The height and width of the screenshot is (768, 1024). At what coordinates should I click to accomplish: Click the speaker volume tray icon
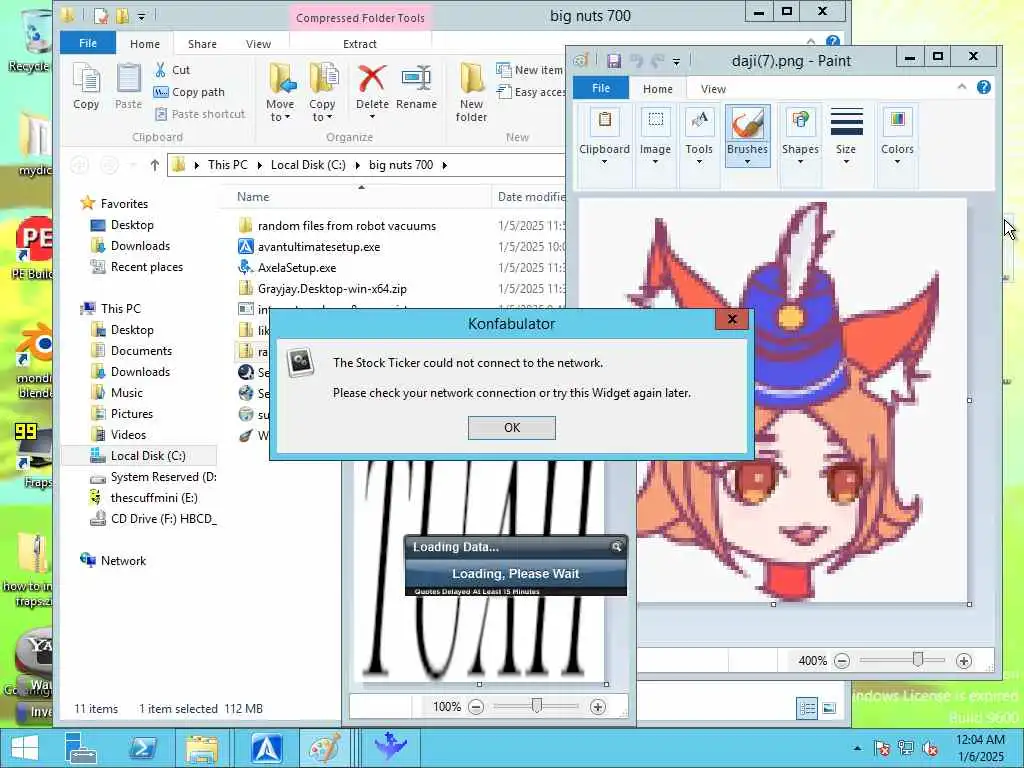point(930,748)
